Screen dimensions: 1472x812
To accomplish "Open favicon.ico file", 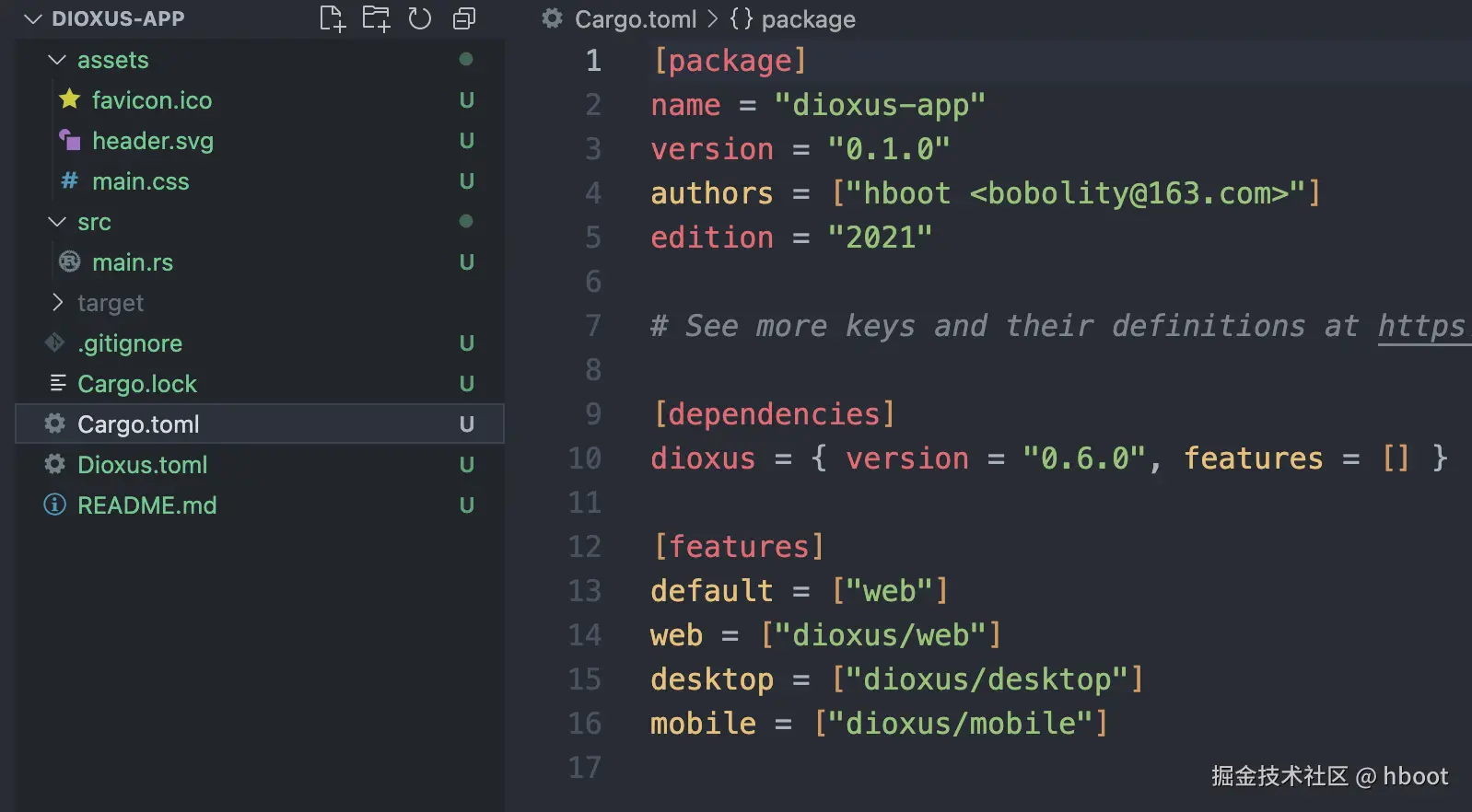I will pyautogui.click(x=152, y=100).
